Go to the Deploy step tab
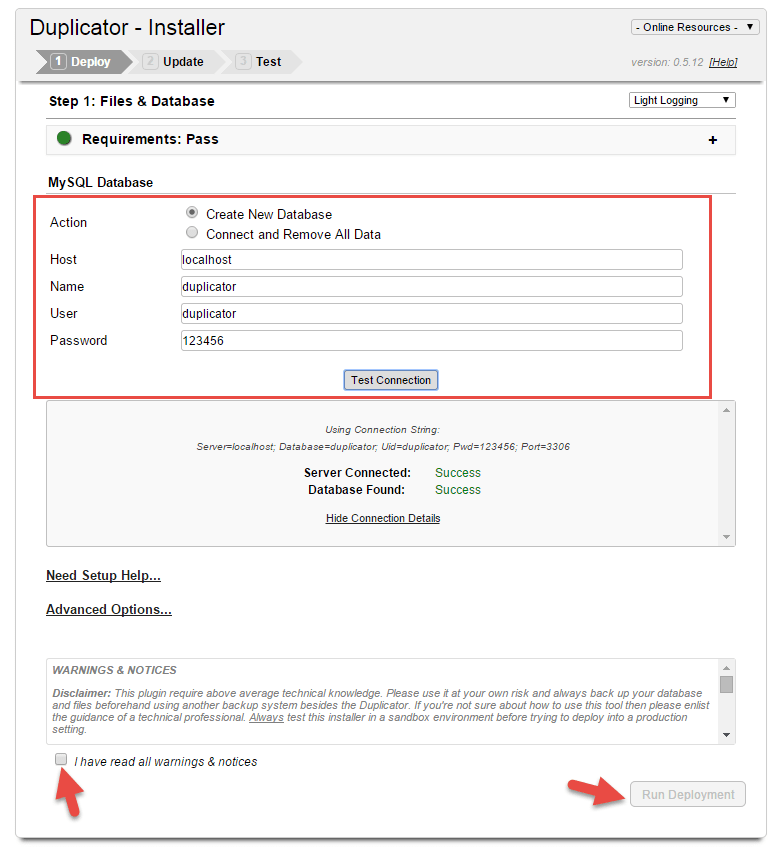 point(83,62)
